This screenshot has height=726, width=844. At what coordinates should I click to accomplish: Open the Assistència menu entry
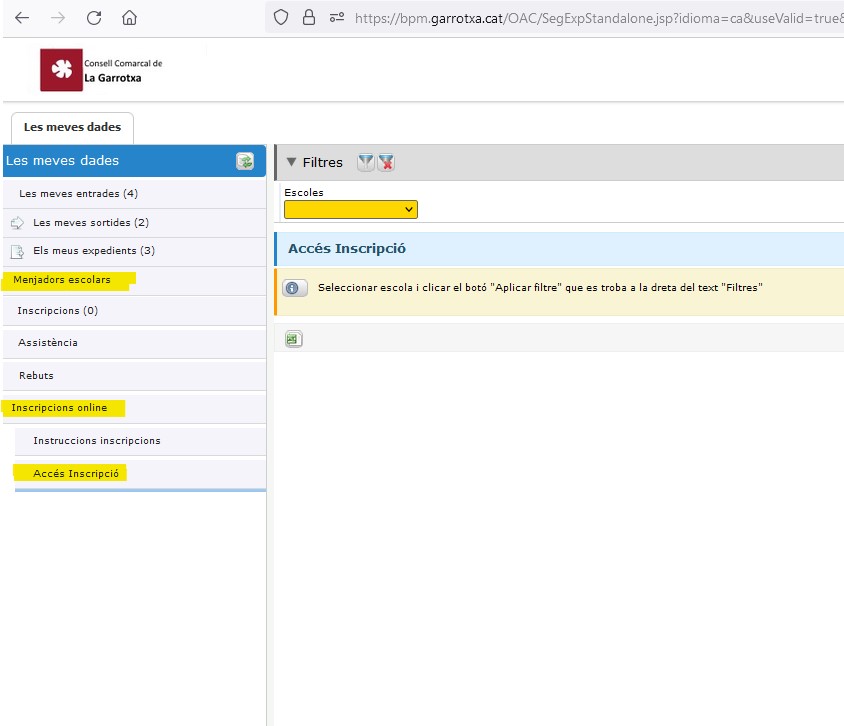click(134, 343)
